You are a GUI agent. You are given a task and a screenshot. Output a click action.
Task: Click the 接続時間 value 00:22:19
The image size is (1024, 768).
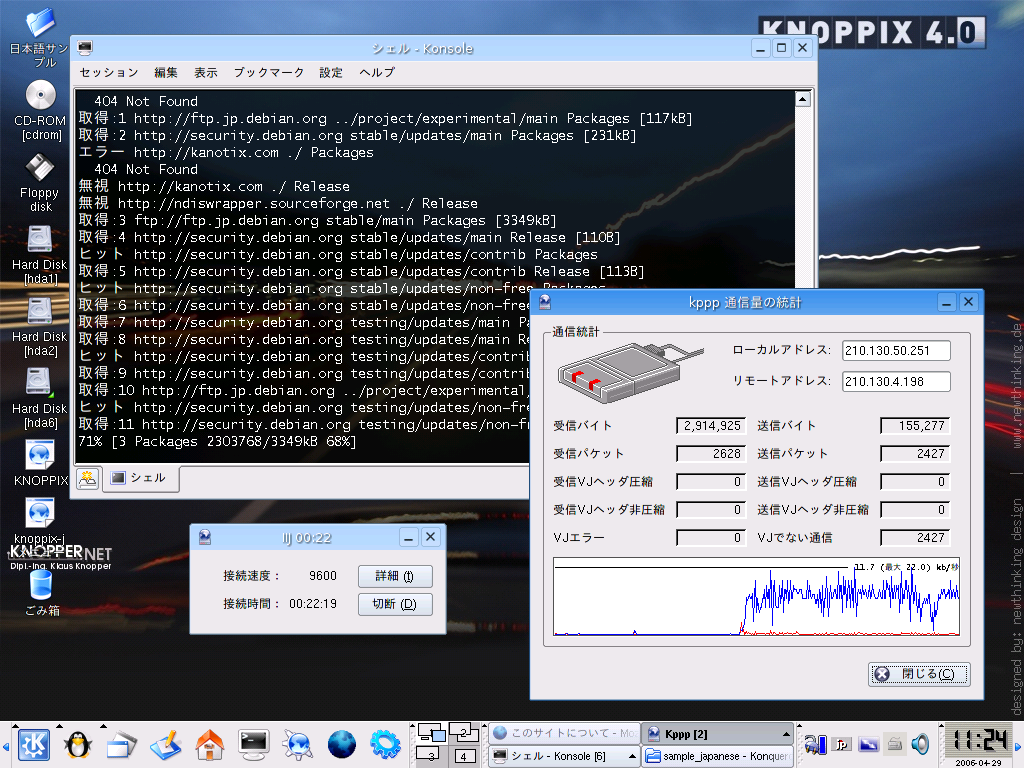(x=313, y=604)
